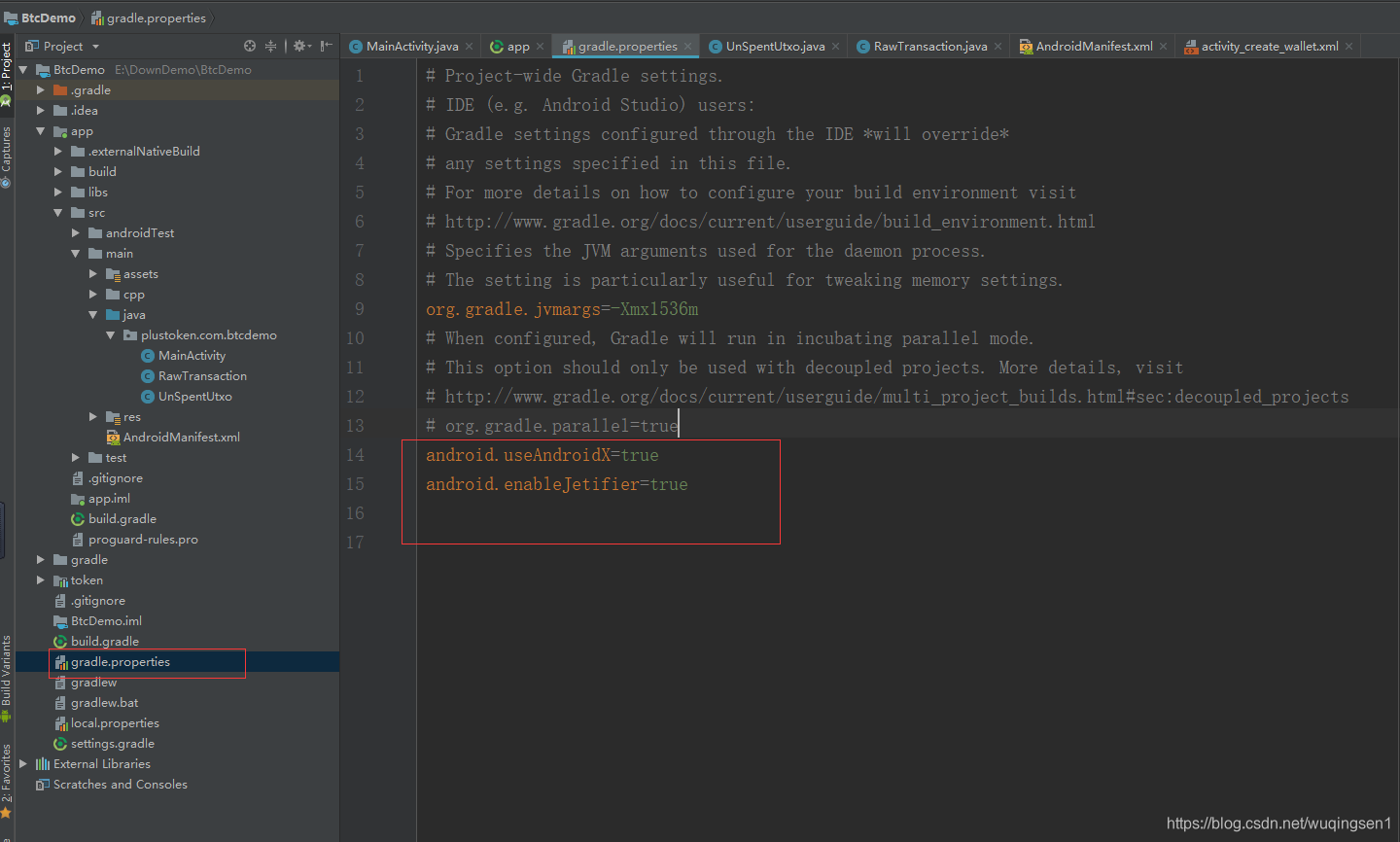Collapse the src folder
1400x842 pixels.
(57, 212)
